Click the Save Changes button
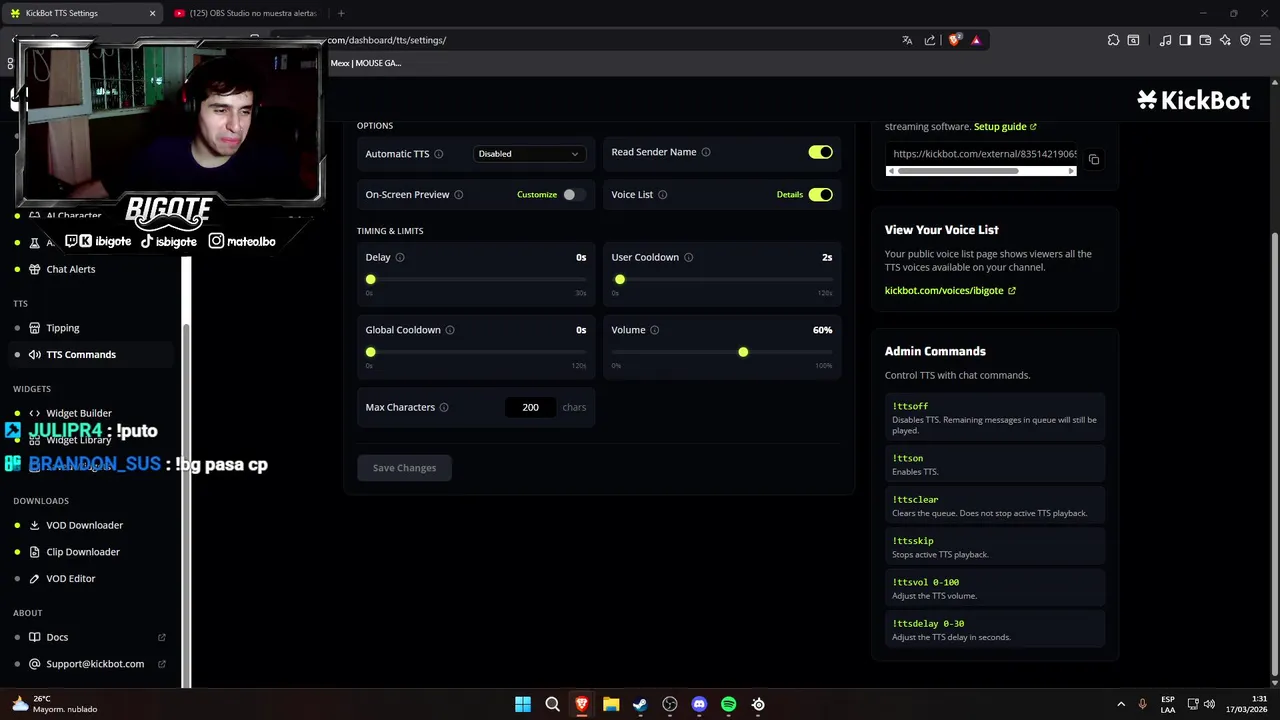 404,468
